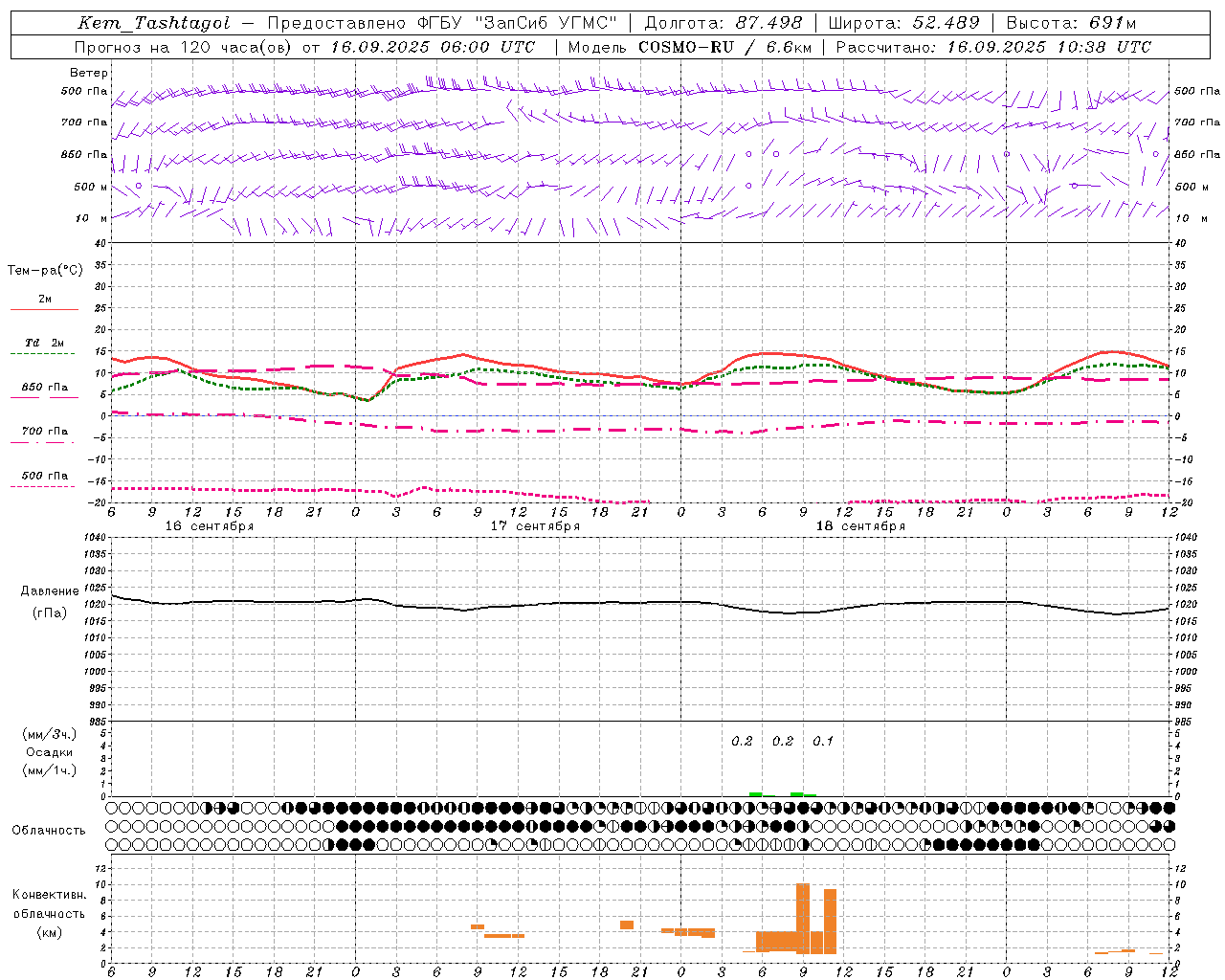The height and width of the screenshot is (980, 1225).
Task: Click the tallest orange convective cloud bar
Action: point(803,919)
